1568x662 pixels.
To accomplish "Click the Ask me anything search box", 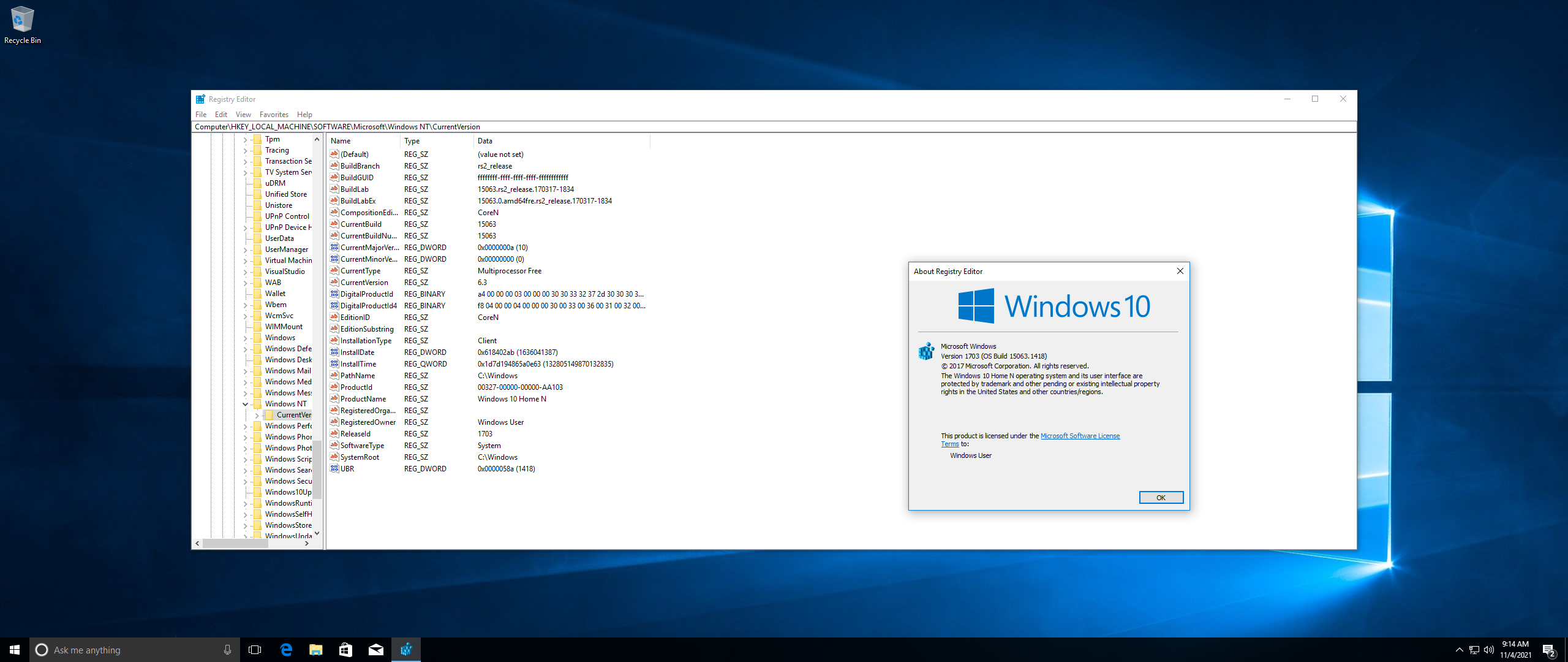I will (x=135, y=650).
